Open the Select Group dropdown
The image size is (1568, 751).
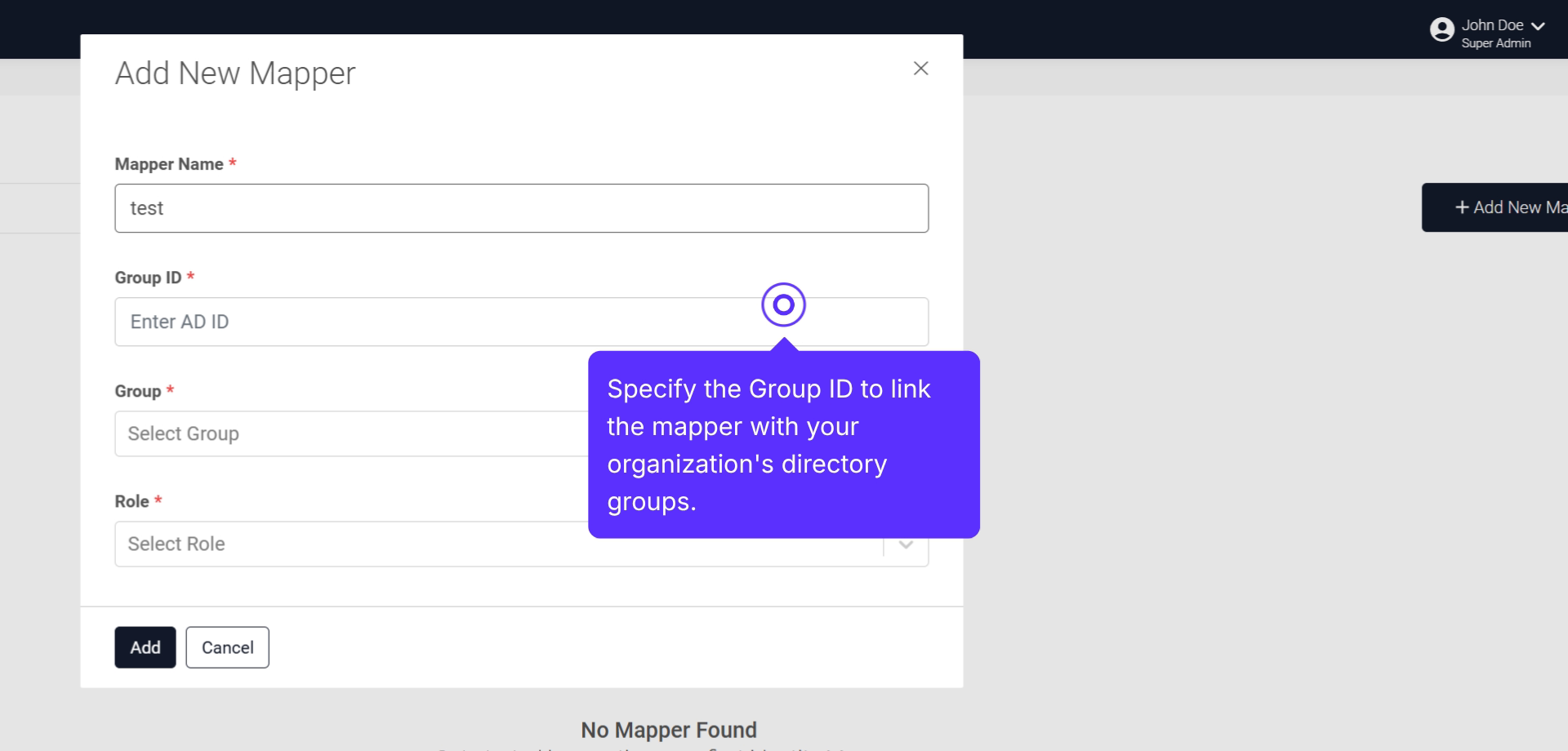pyautogui.click(x=327, y=433)
